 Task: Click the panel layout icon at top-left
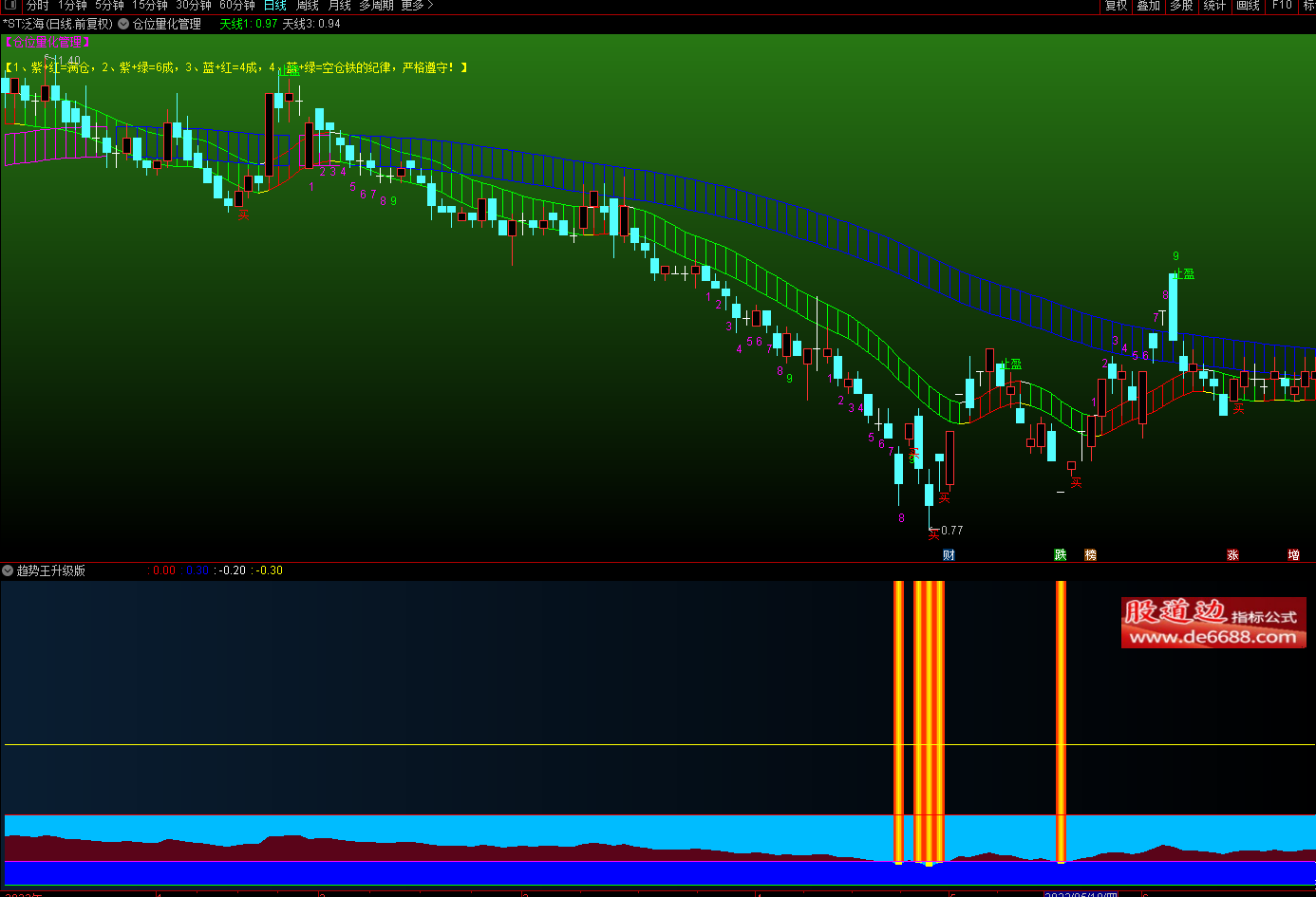pos(9,5)
